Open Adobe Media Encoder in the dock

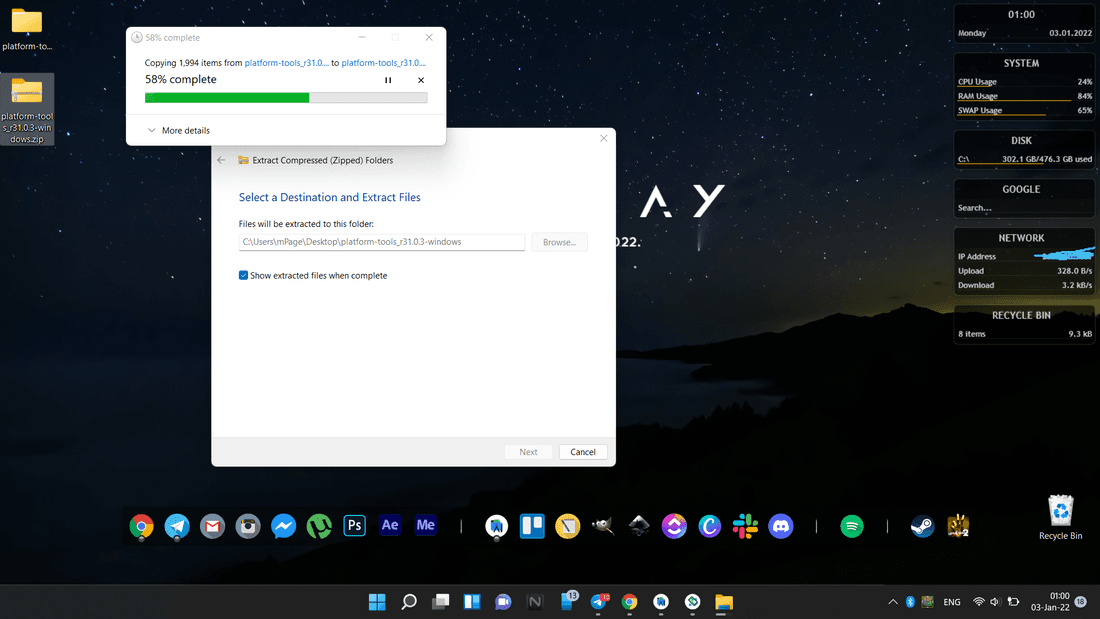[426, 526]
